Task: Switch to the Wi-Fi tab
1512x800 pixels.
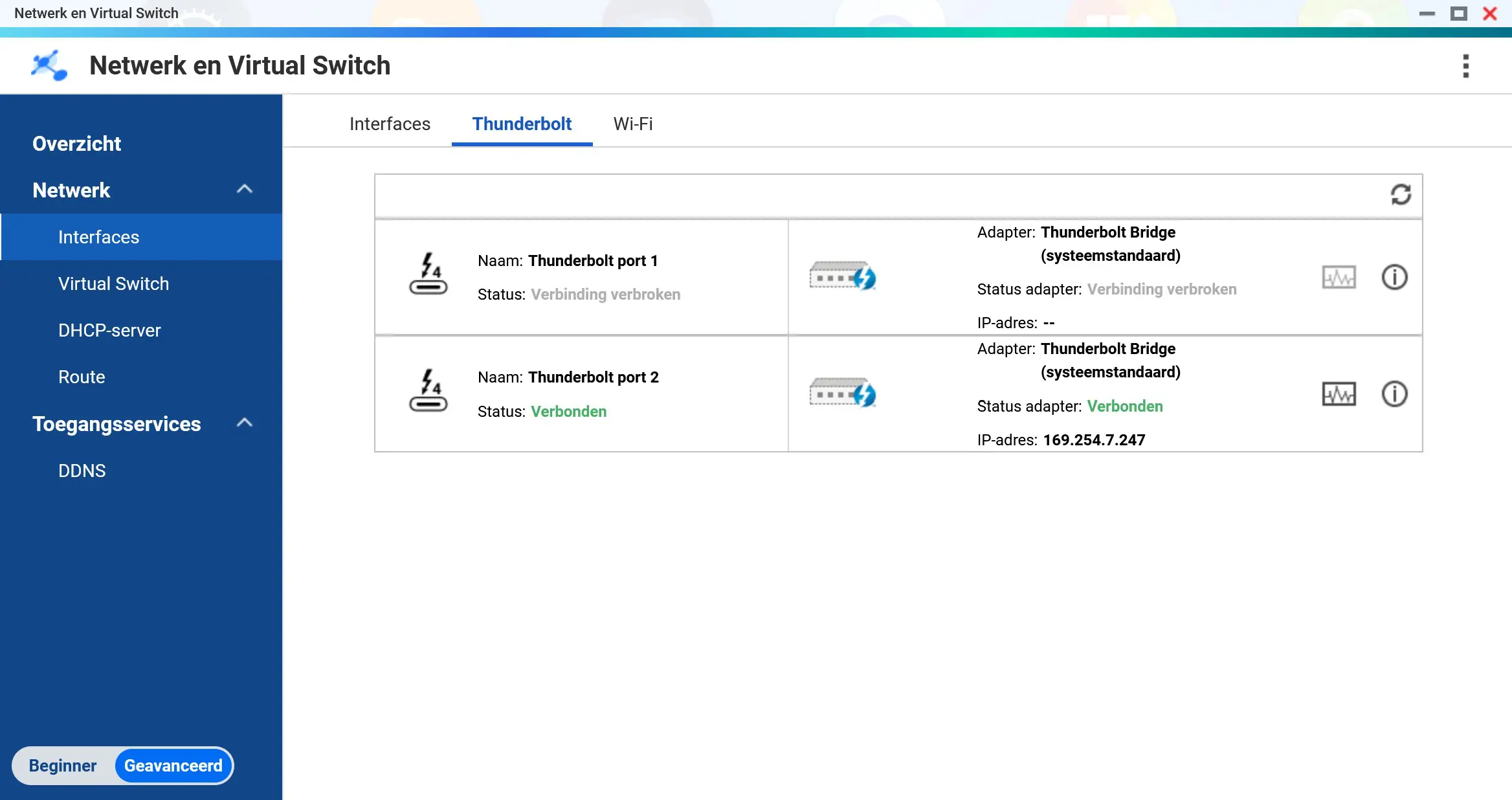Action: (x=632, y=124)
